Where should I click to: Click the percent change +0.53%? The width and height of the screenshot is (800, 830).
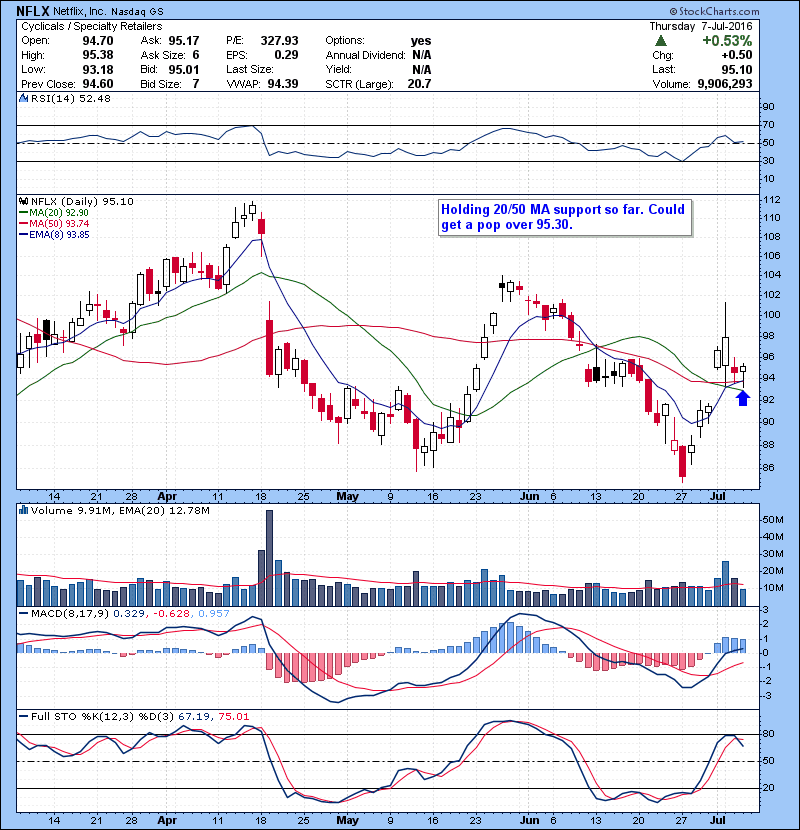727,41
